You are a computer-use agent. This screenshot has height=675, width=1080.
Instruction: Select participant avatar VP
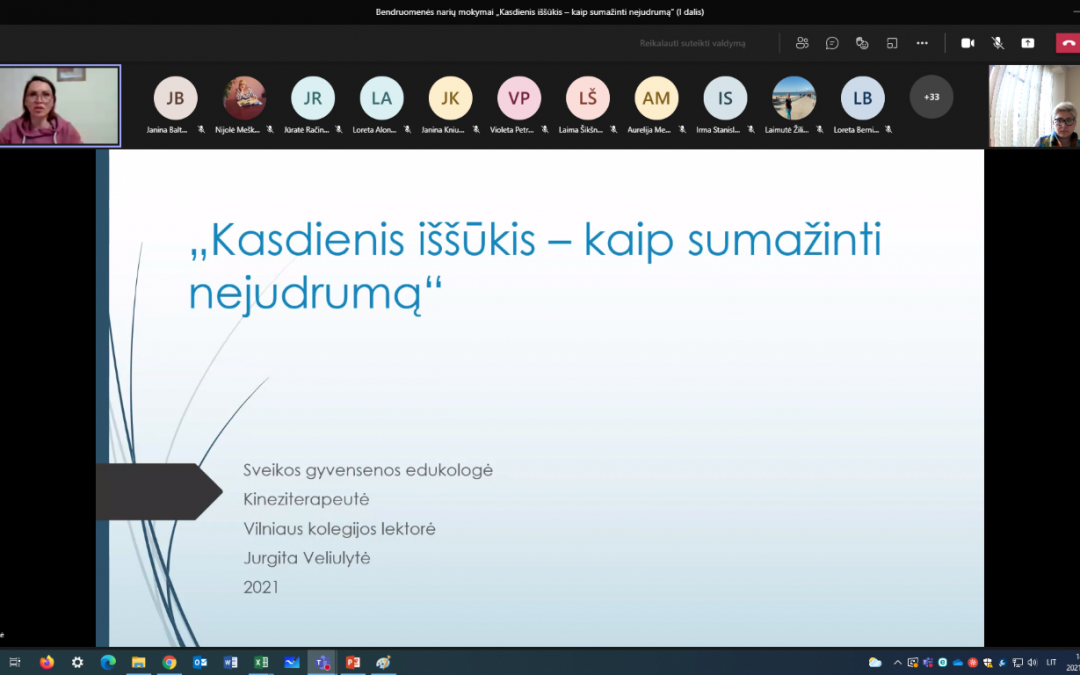tap(519, 98)
